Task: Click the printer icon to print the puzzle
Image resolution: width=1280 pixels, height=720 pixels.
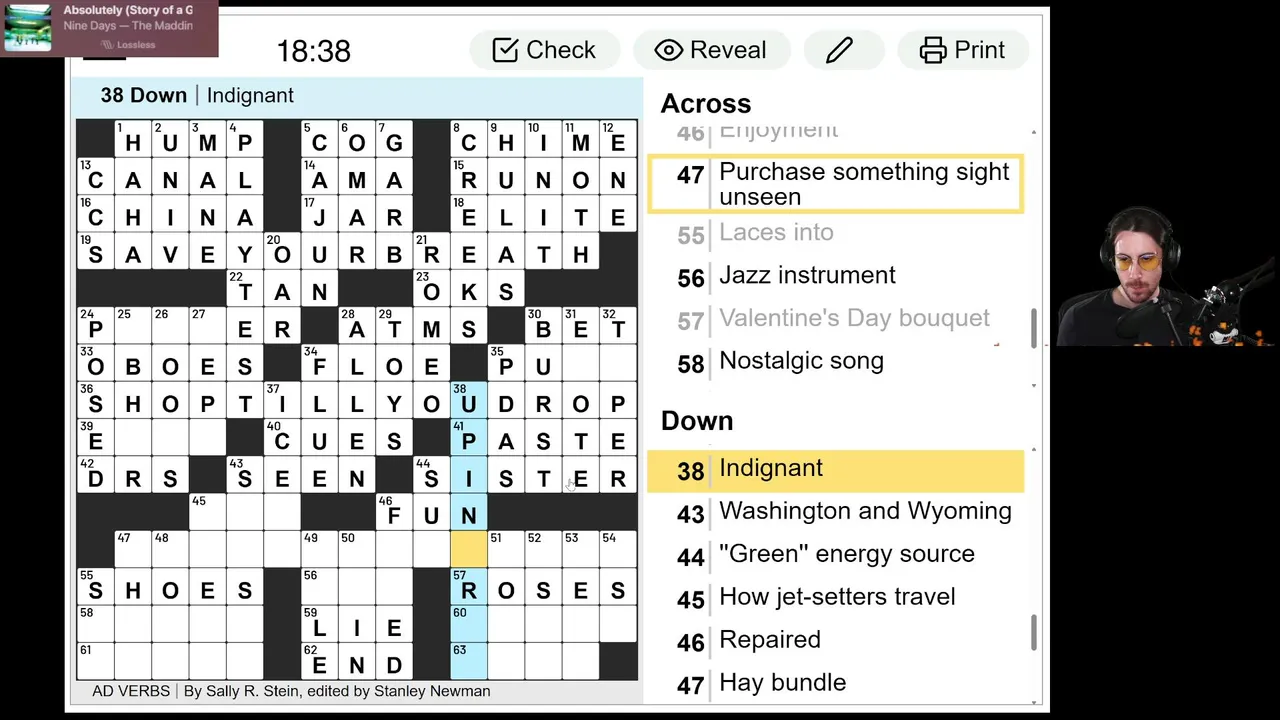Action: 933,50
